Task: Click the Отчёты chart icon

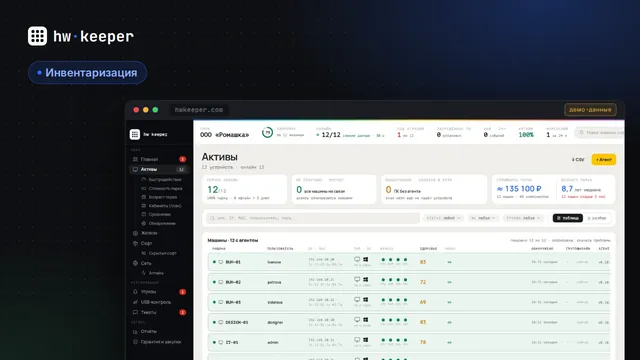Action: pyautogui.click(x=135, y=331)
